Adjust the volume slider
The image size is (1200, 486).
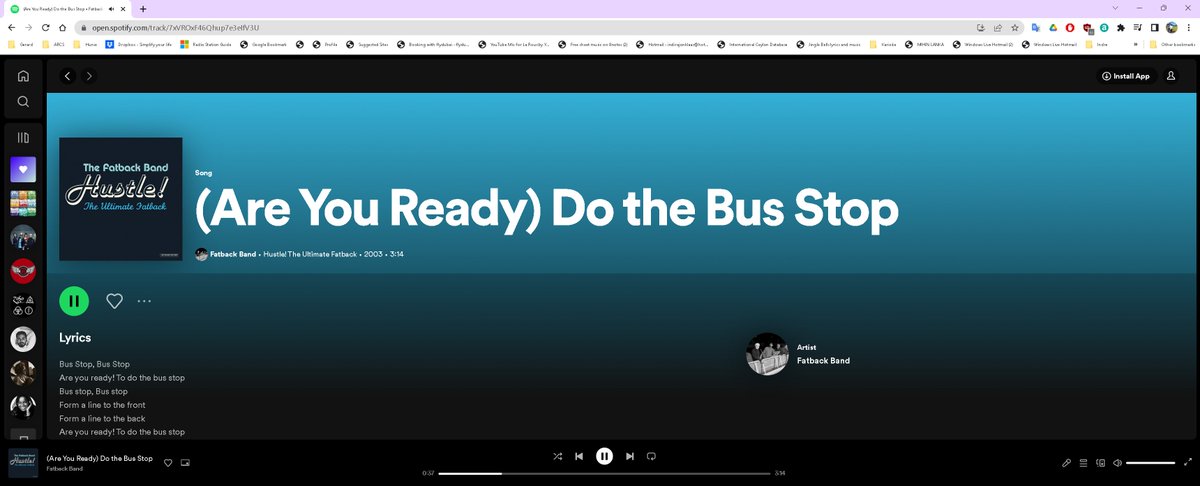click(x=1150, y=463)
